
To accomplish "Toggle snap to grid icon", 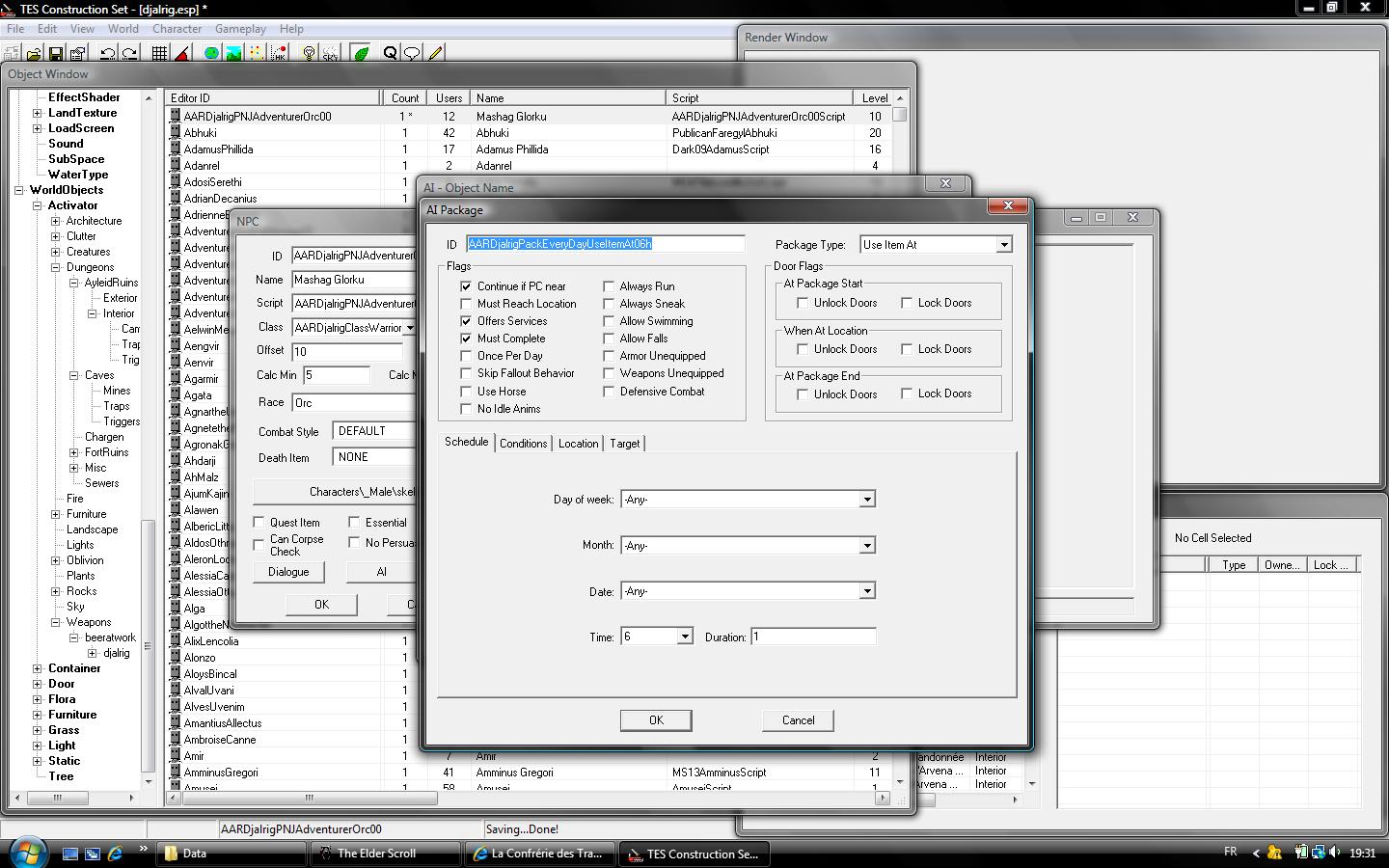I will click(x=160, y=53).
